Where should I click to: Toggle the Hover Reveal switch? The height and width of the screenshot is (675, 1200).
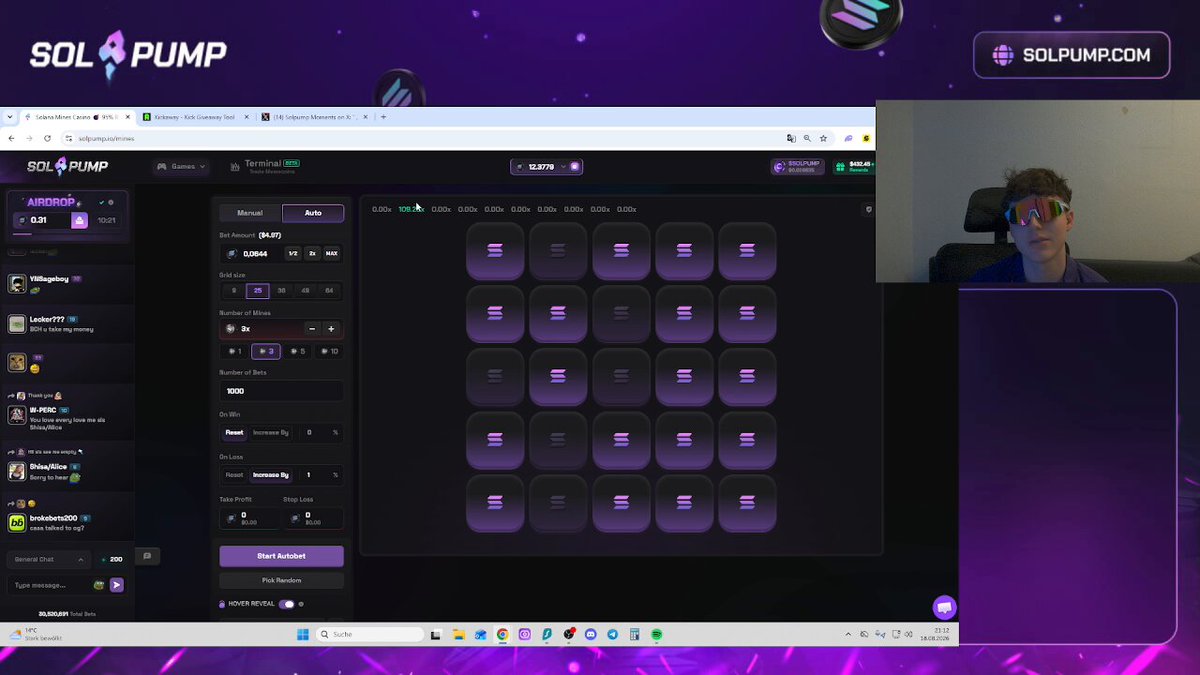[287, 604]
